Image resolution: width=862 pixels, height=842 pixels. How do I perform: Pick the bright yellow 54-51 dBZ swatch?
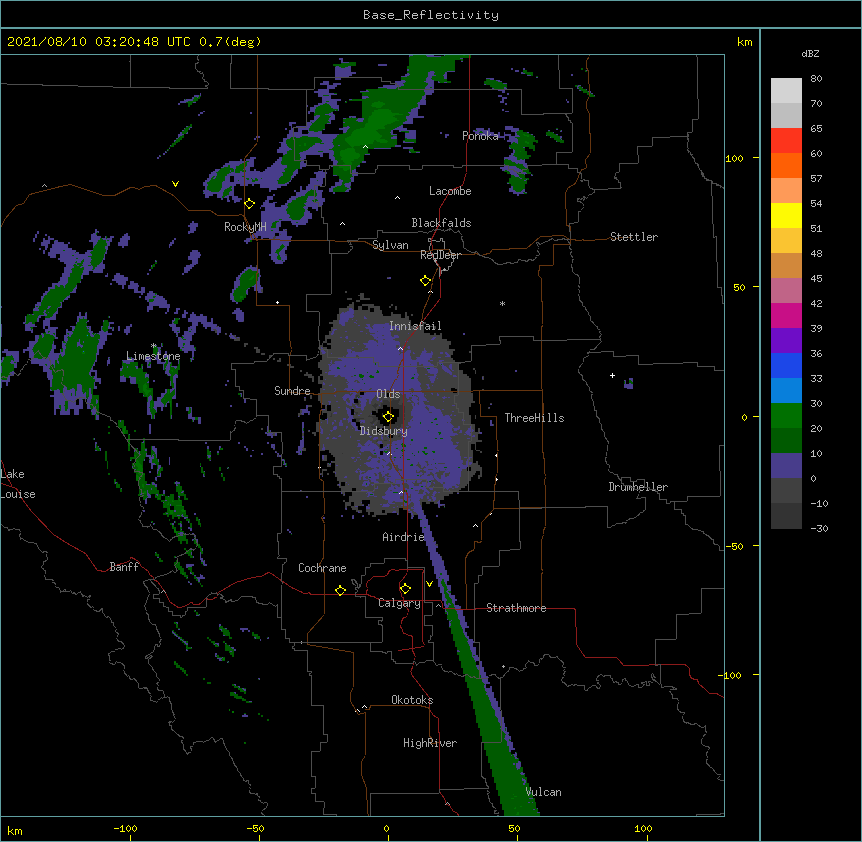(786, 215)
